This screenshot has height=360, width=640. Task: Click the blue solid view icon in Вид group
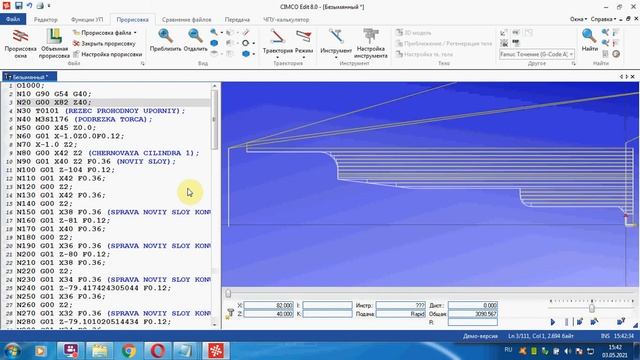click(x=214, y=43)
